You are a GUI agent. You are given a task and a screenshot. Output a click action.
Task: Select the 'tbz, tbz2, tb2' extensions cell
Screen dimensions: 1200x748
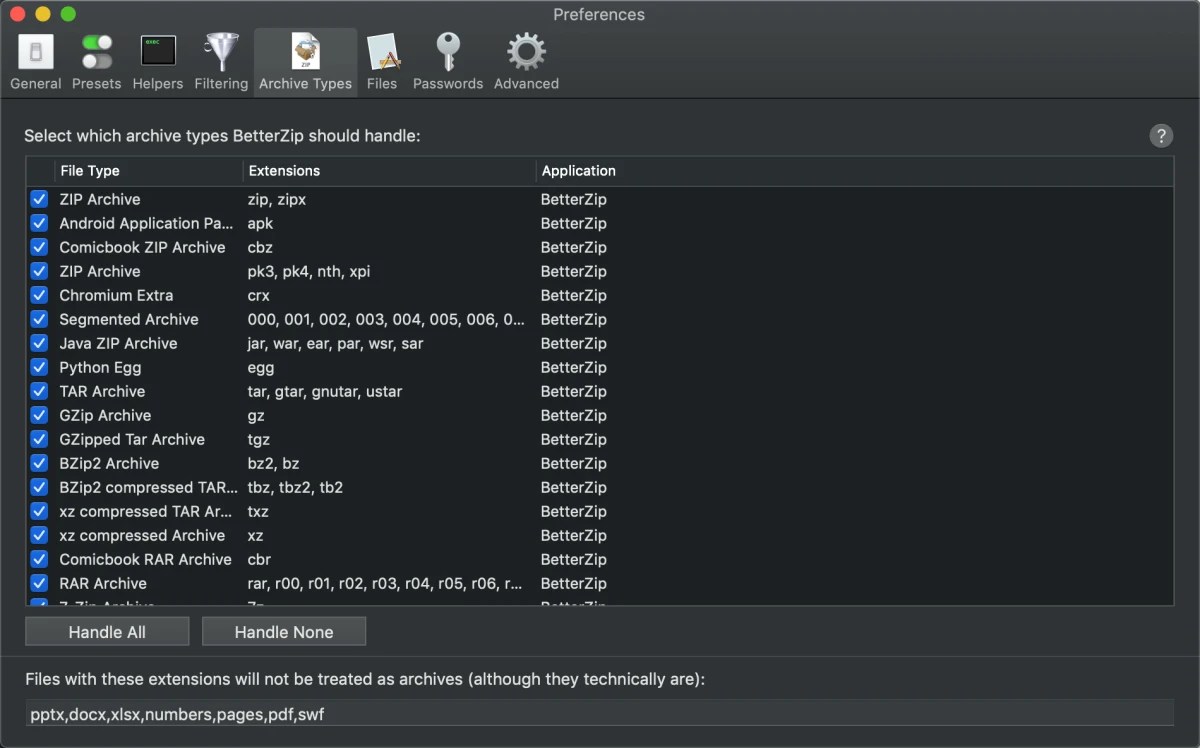click(295, 487)
